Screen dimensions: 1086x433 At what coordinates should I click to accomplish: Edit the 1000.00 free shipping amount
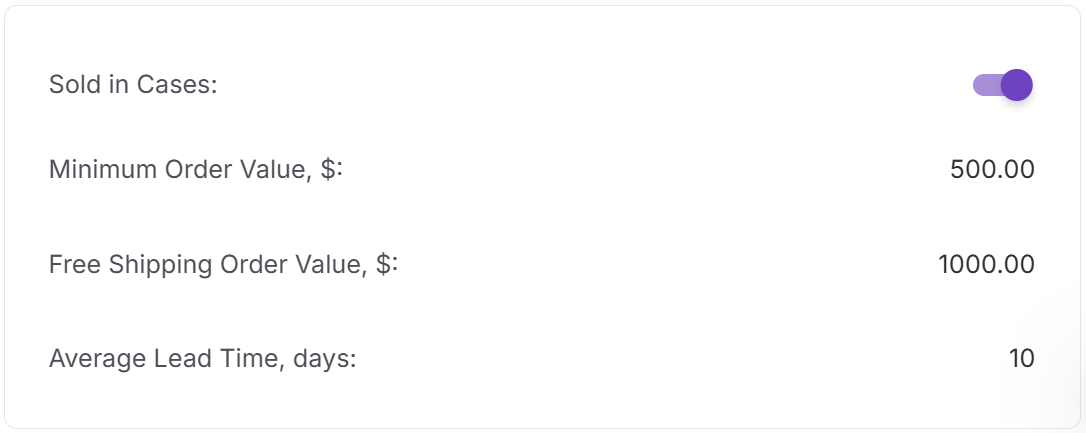(x=986, y=265)
